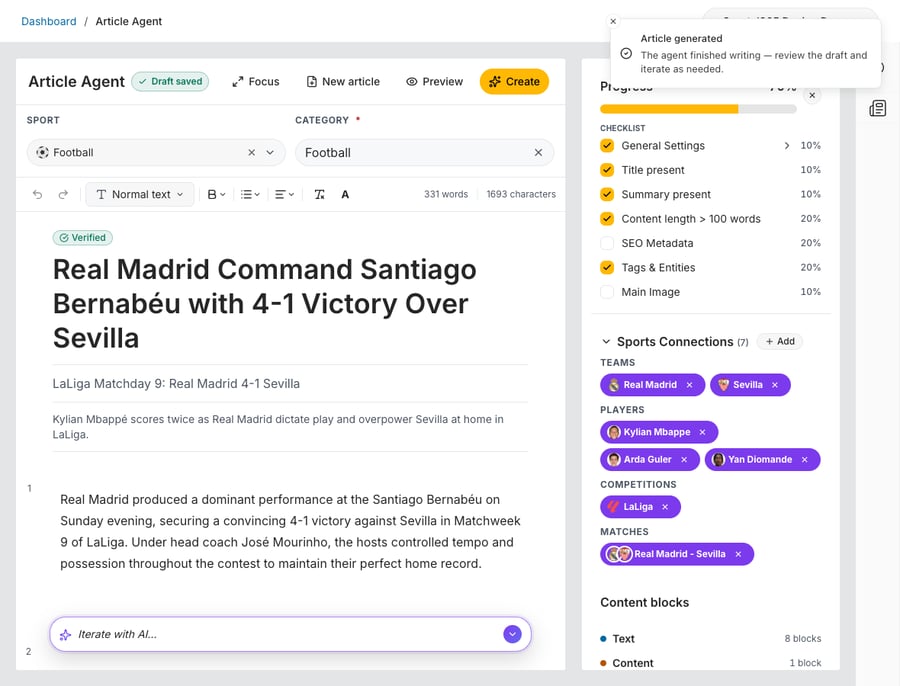
Task: Start a New article
Action: coord(343,82)
